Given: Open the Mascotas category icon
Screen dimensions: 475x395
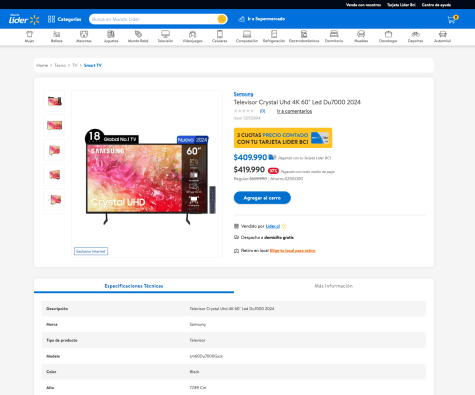Looking at the screenshot, I should [x=84, y=37].
